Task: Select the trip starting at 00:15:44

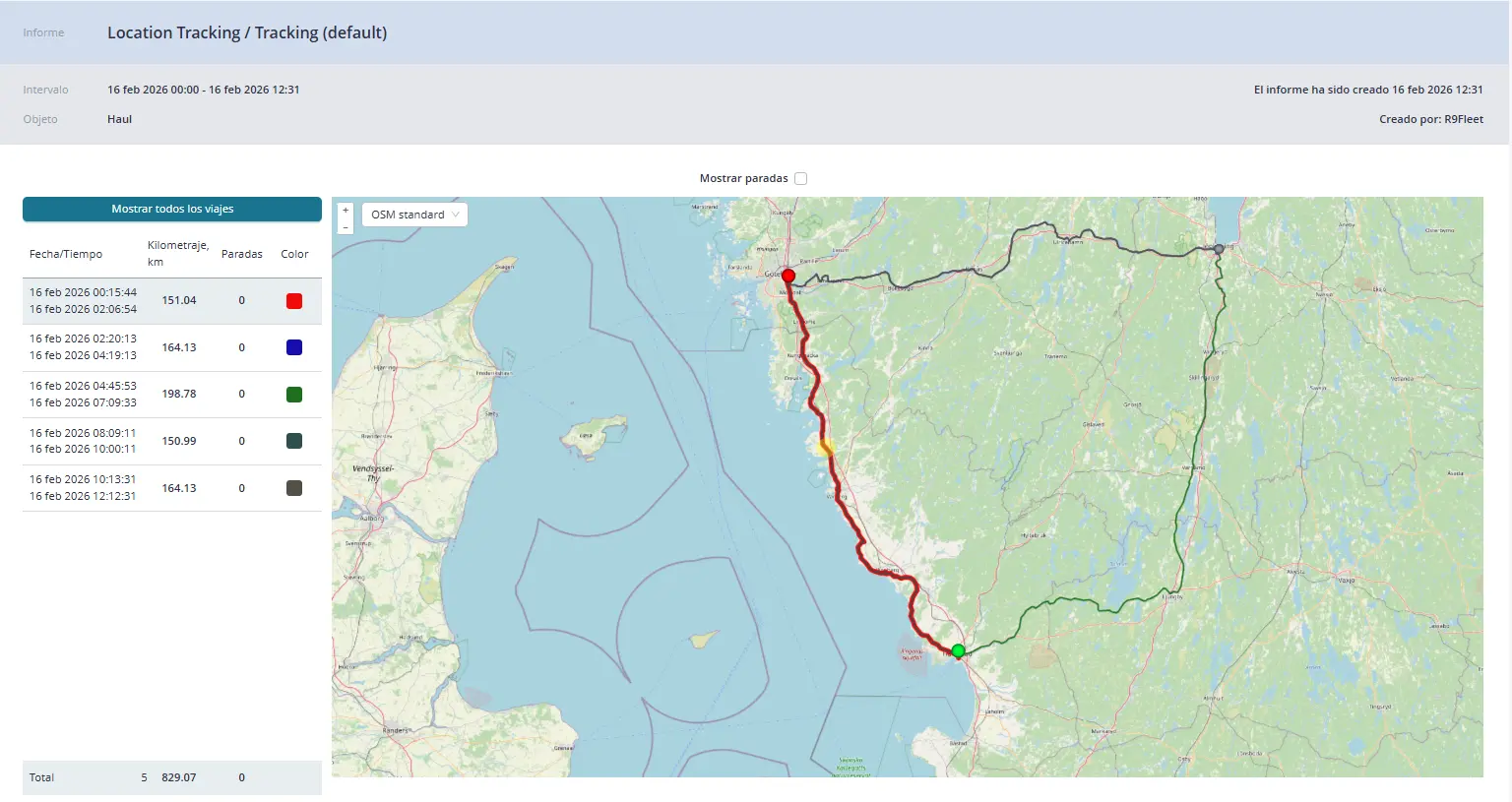Action: point(83,300)
